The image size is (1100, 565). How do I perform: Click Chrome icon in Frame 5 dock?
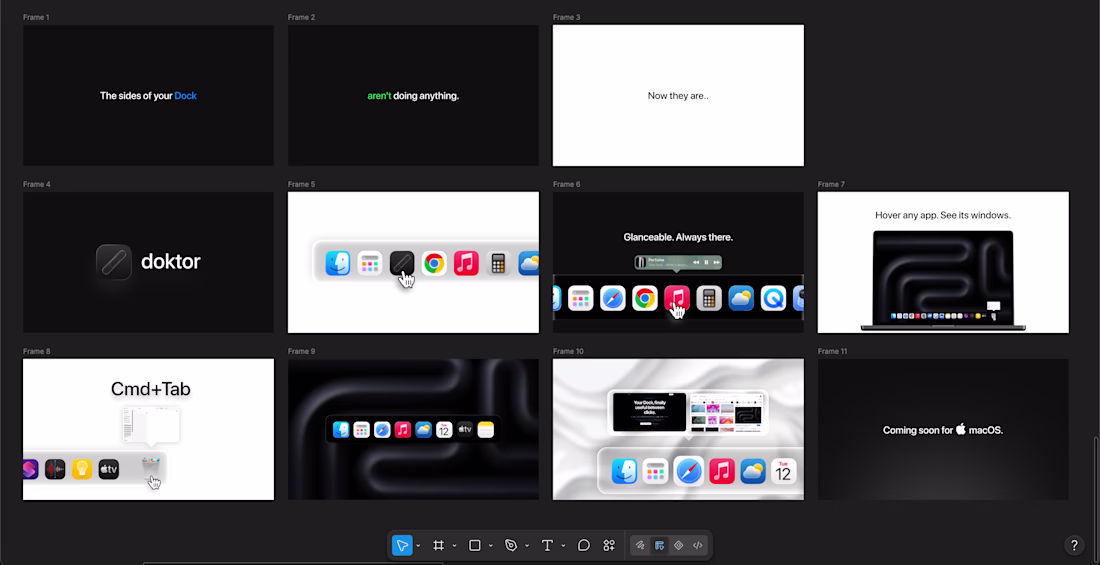click(x=434, y=263)
